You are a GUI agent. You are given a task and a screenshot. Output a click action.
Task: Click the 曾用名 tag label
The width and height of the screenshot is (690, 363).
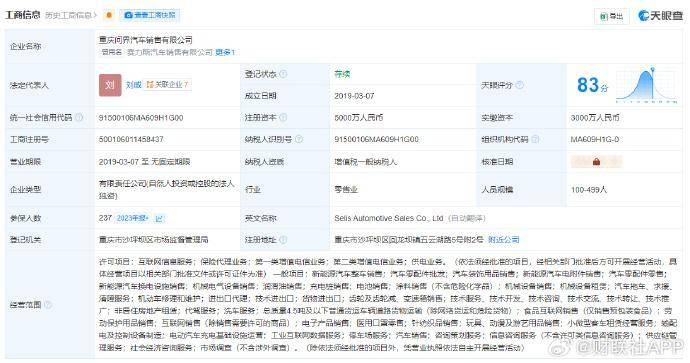[112, 52]
